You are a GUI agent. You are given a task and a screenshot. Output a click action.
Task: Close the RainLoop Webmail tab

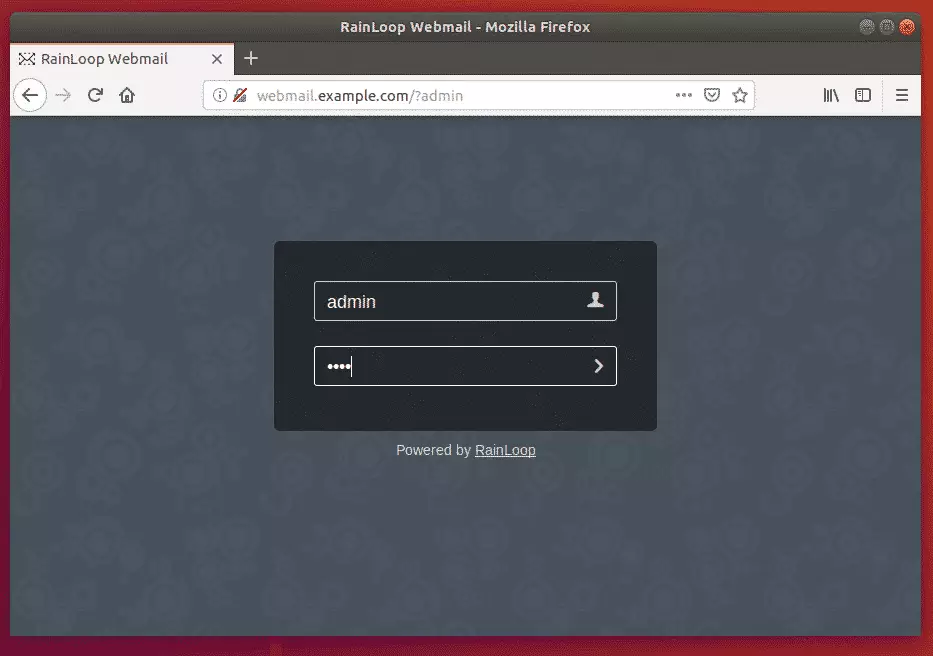[217, 59]
